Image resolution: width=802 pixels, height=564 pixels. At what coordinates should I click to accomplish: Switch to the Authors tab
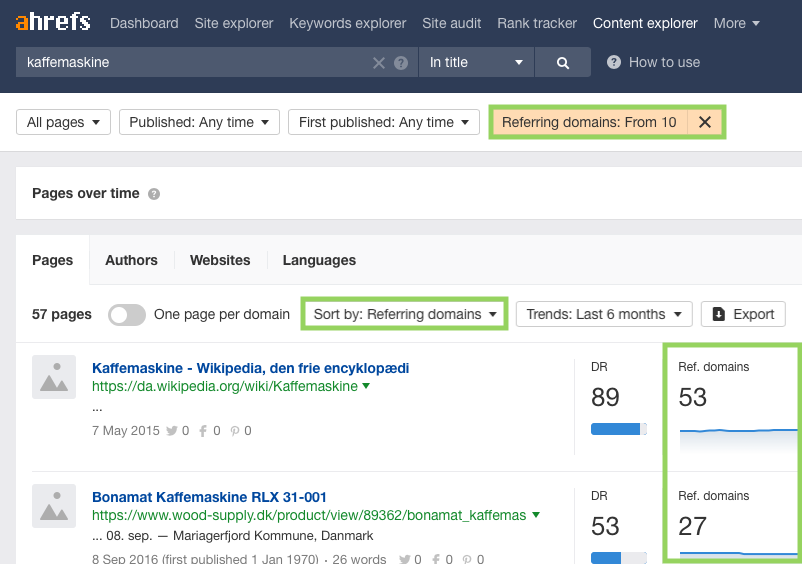pyautogui.click(x=131, y=260)
